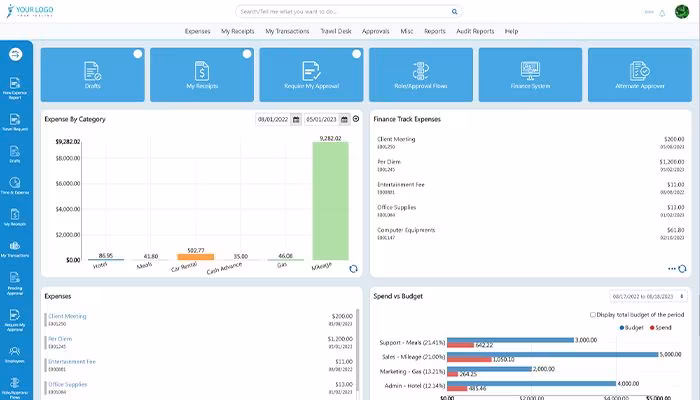Open My Transactions sidebar item
Viewport: 700px width, 400px height.
click(15, 249)
